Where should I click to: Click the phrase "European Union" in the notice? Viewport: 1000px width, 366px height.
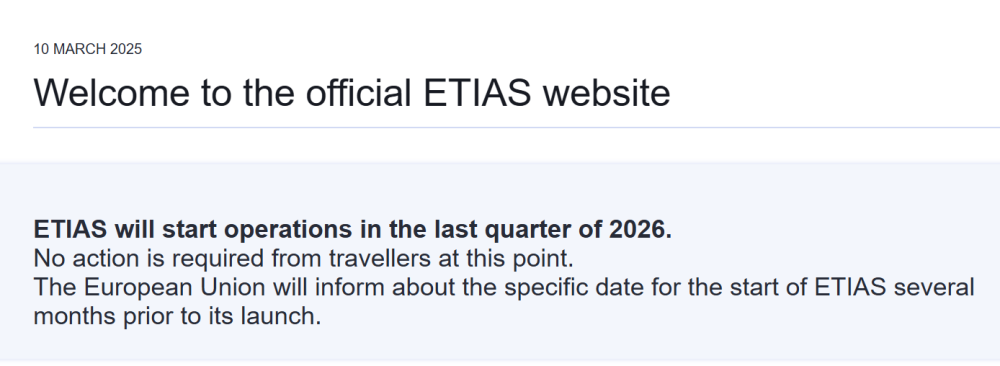click(x=175, y=287)
